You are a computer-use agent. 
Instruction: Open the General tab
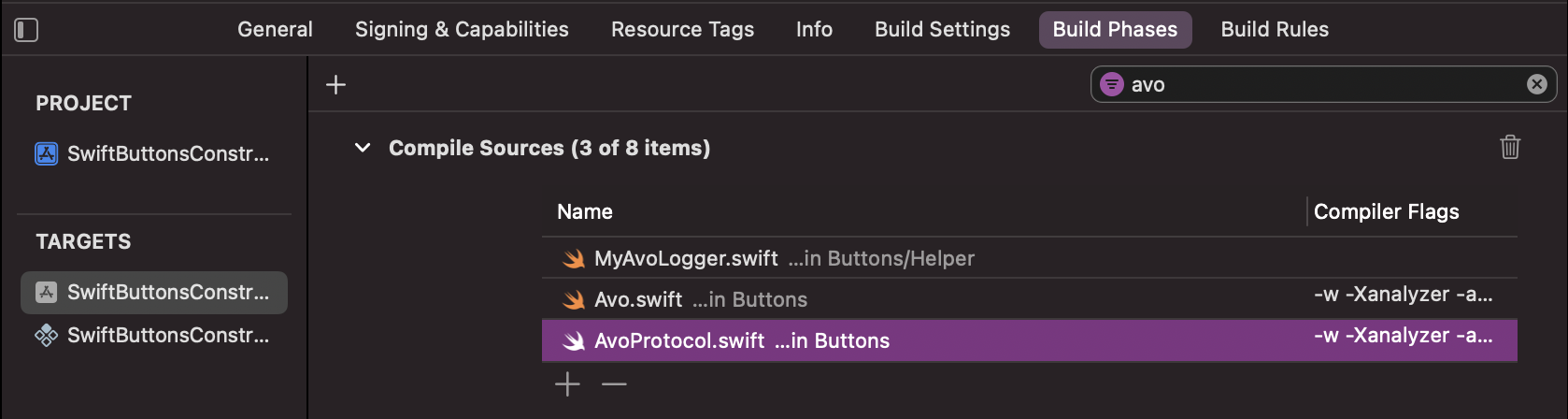[275, 30]
